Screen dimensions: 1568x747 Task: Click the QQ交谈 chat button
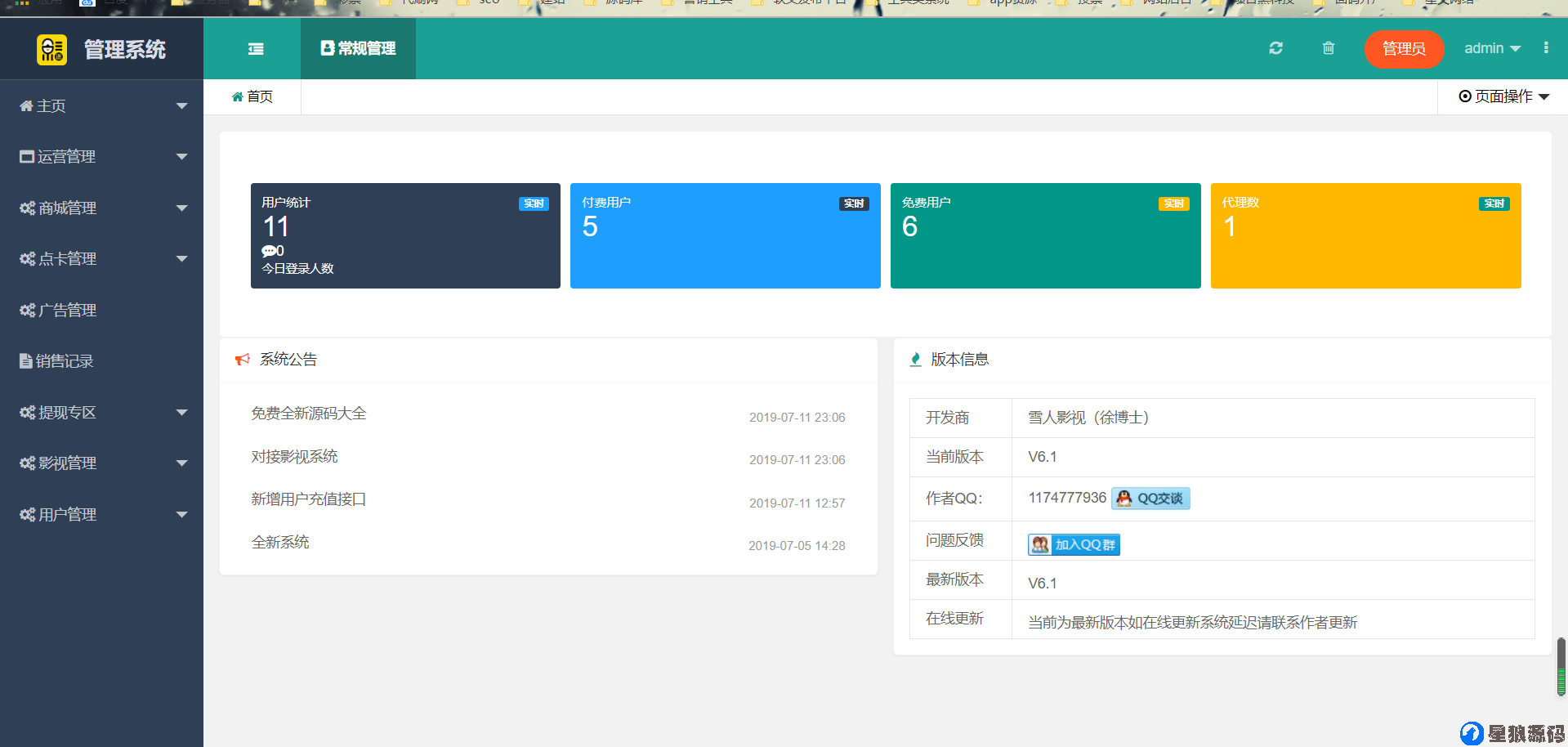point(1150,499)
